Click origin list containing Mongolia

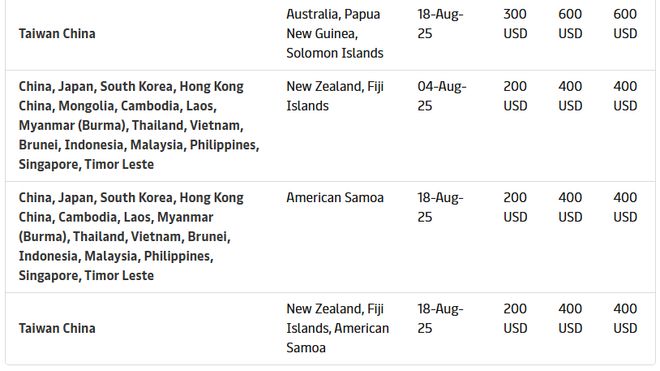pos(139,125)
